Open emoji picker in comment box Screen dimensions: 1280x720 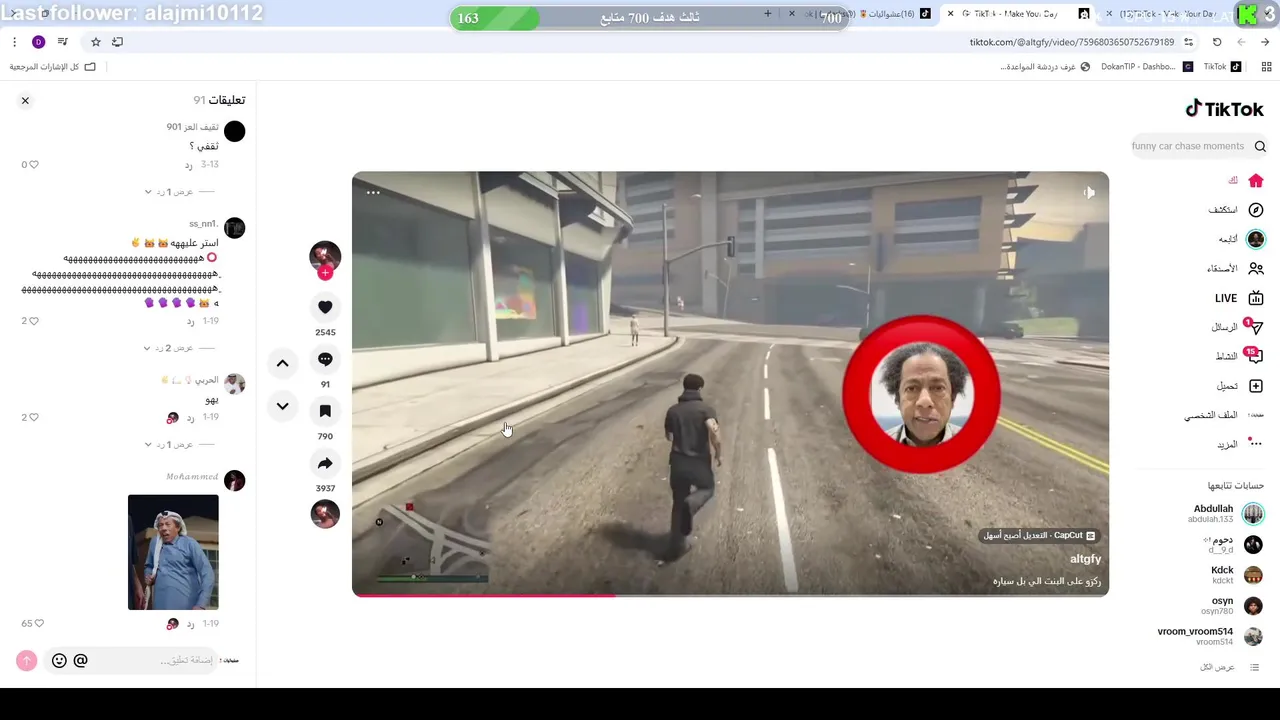[59, 660]
